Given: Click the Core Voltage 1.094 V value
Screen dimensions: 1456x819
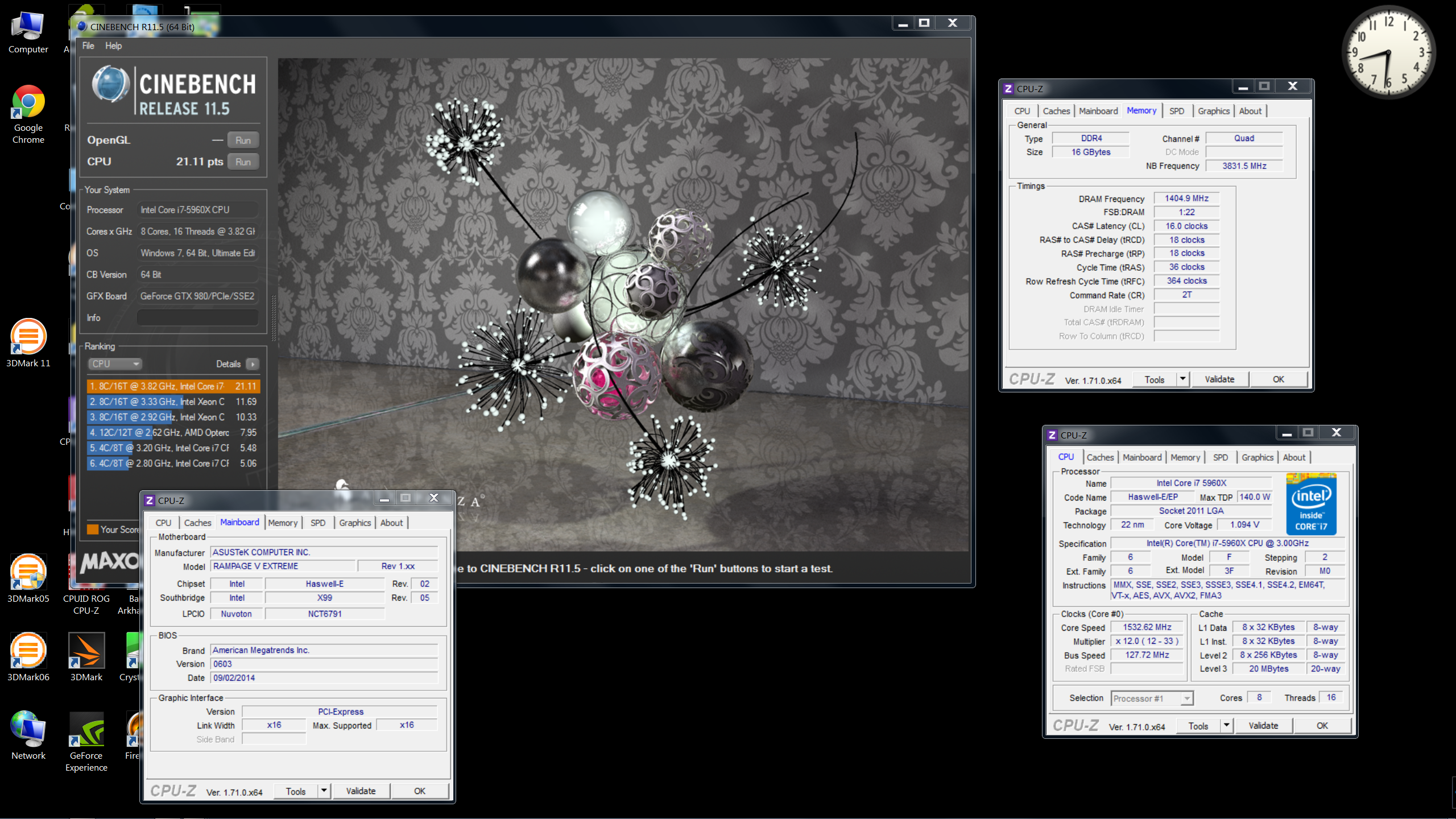Looking at the screenshot, I should 1244,524.
